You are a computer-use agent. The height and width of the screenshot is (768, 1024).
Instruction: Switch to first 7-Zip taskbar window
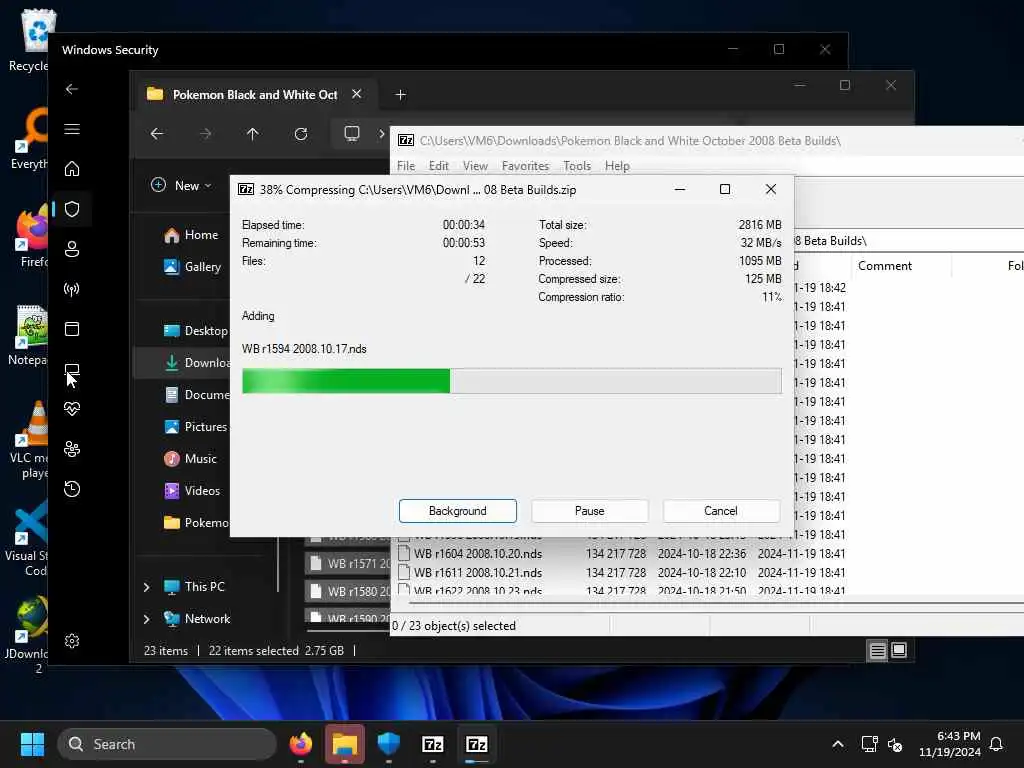coord(432,744)
